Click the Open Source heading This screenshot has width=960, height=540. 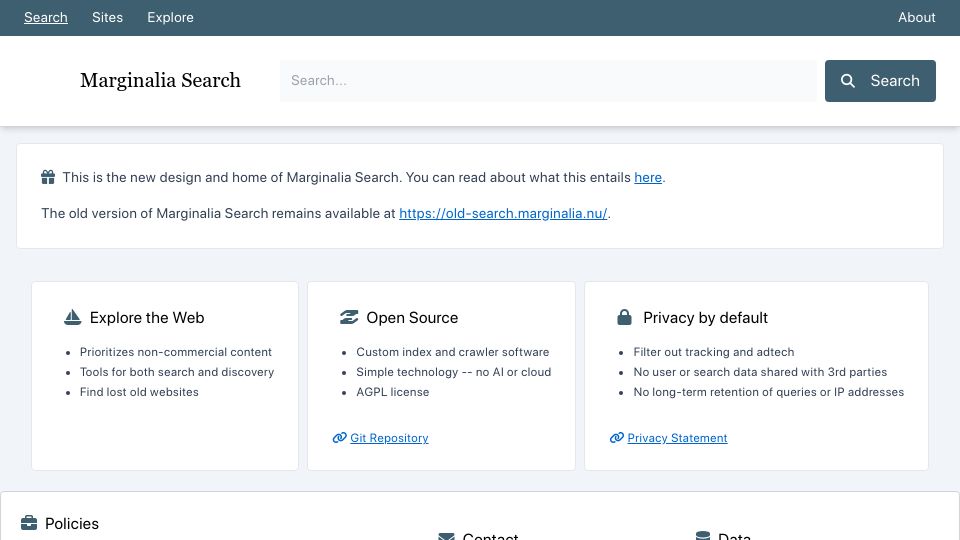(x=412, y=318)
